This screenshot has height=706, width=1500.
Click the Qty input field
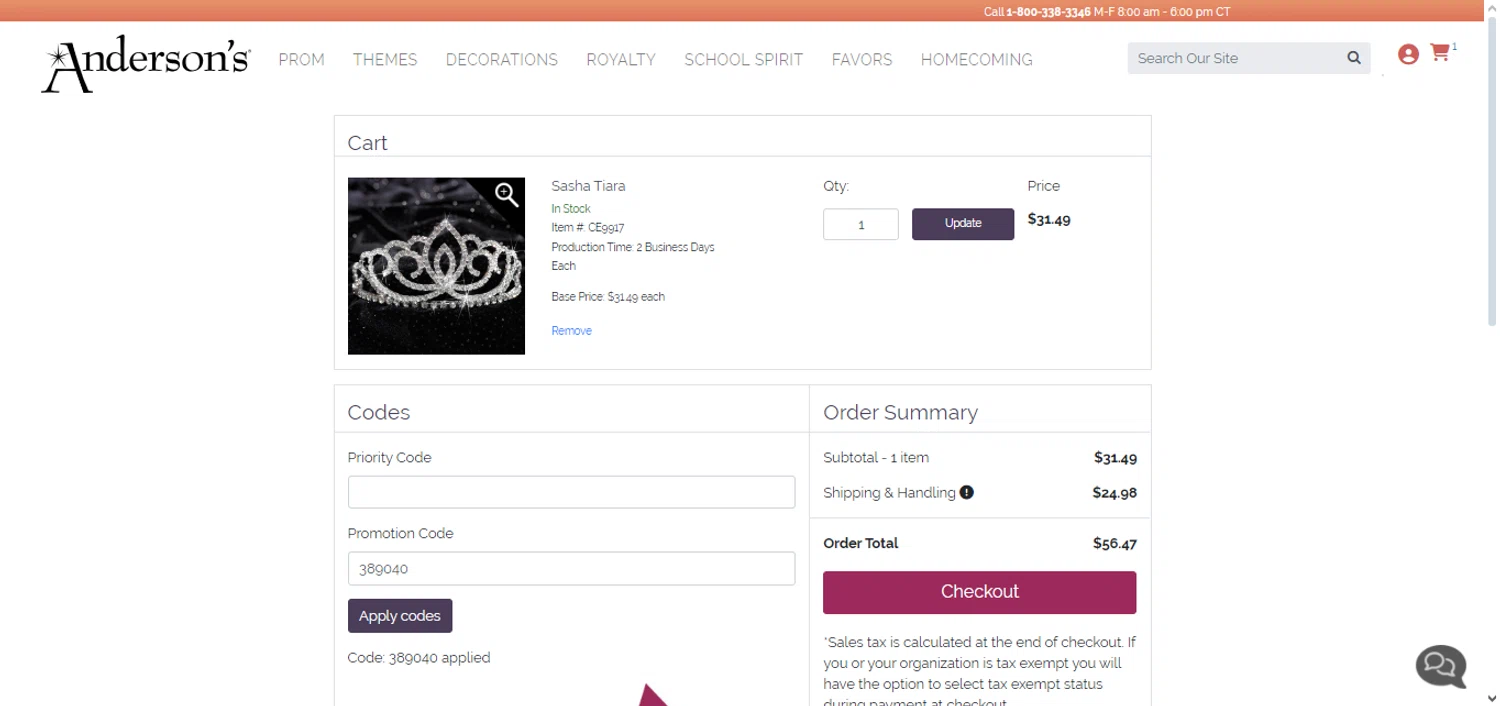point(861,224)
